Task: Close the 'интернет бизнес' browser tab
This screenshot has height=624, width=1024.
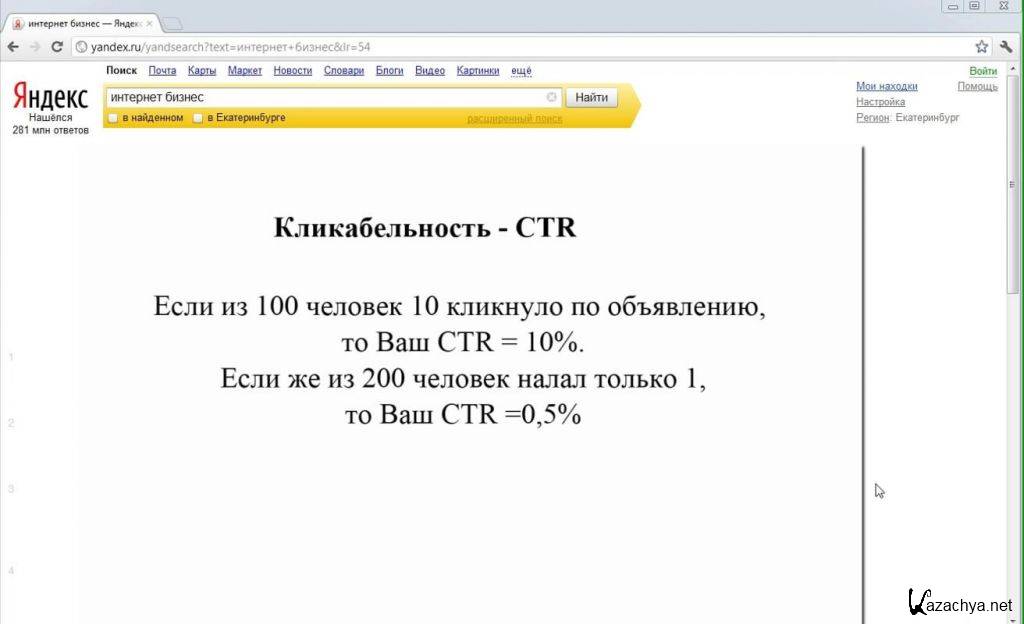Action: coord(150,23)
